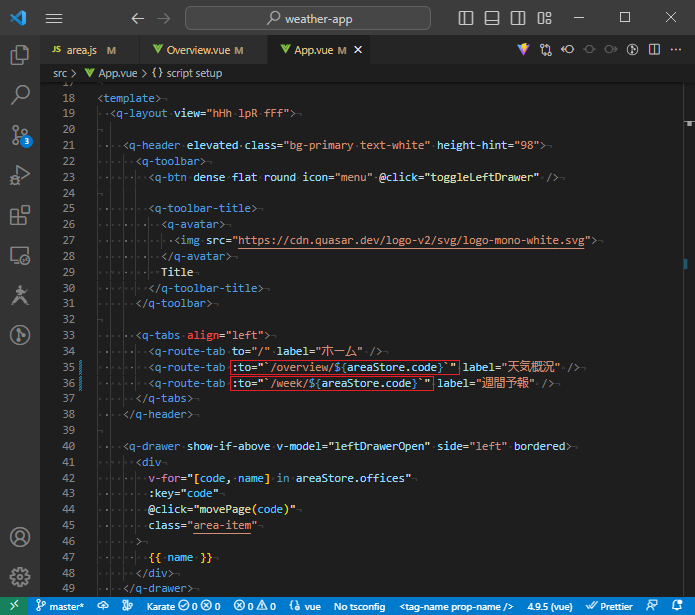
Task: Click the word Title on line 29
Action: [177, 272]
